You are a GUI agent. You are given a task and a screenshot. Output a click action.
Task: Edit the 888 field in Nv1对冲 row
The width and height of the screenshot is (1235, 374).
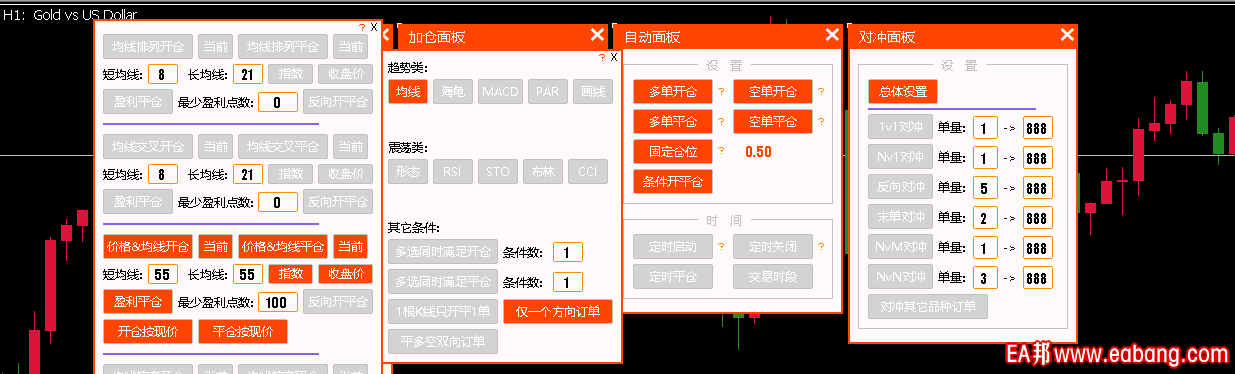point(1038,158)
